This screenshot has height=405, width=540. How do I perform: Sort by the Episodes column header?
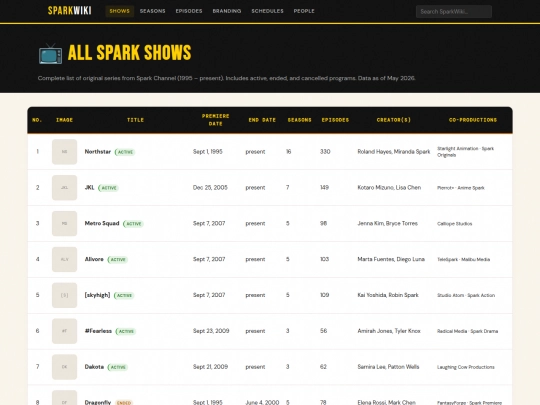tap(335, 120)
